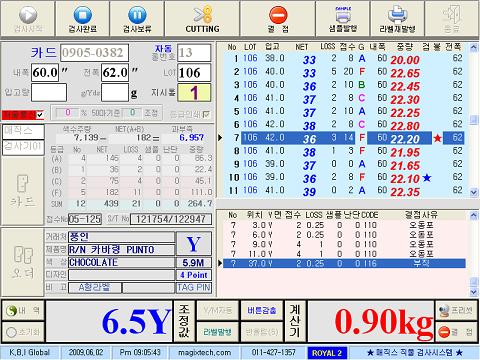Image resolution: width=480 pixels, height=360 pixels.
Task: Click the CHOCOLATE color field
Action: tap(121, 263)
